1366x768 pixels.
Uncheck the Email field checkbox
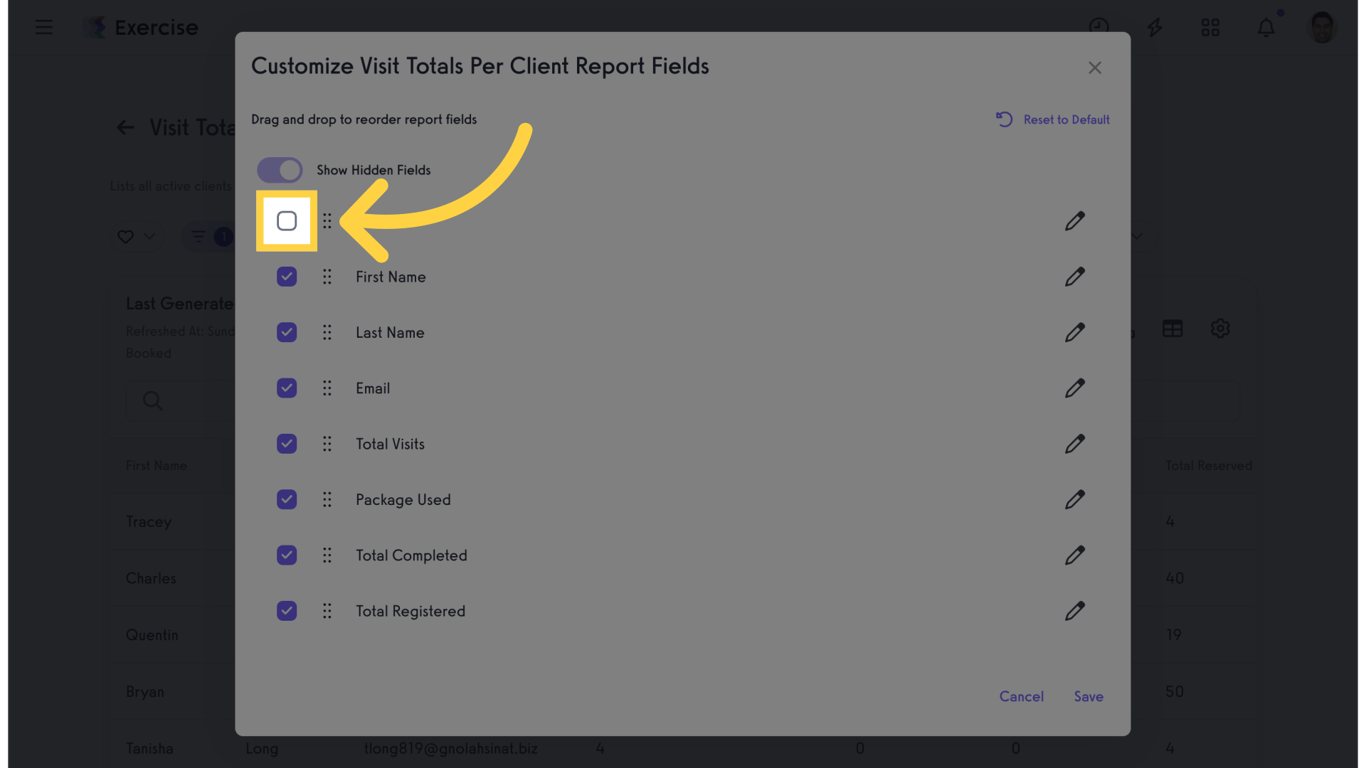(x=287, y=388)
